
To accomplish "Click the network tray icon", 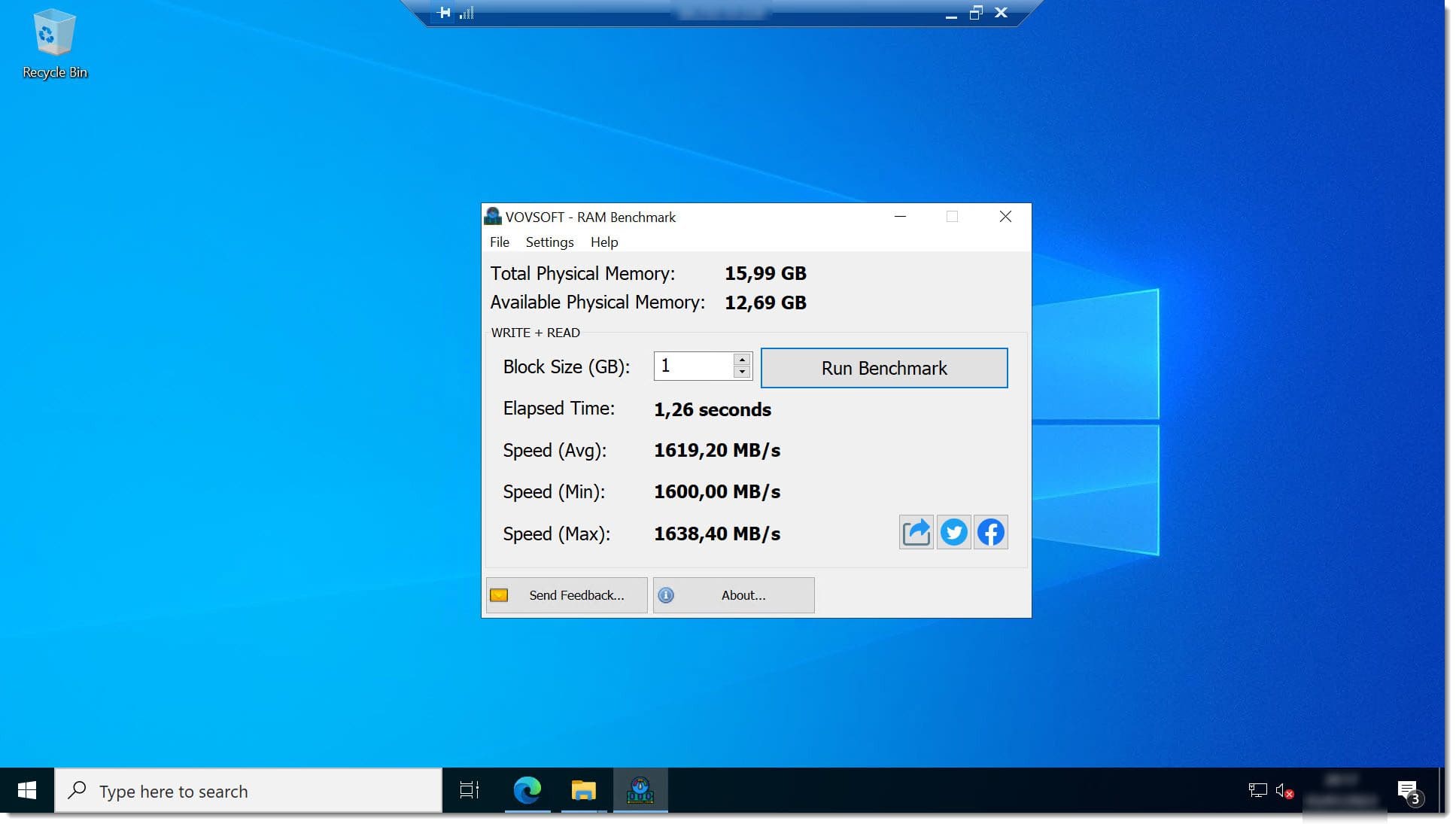I will (1257, 790).
